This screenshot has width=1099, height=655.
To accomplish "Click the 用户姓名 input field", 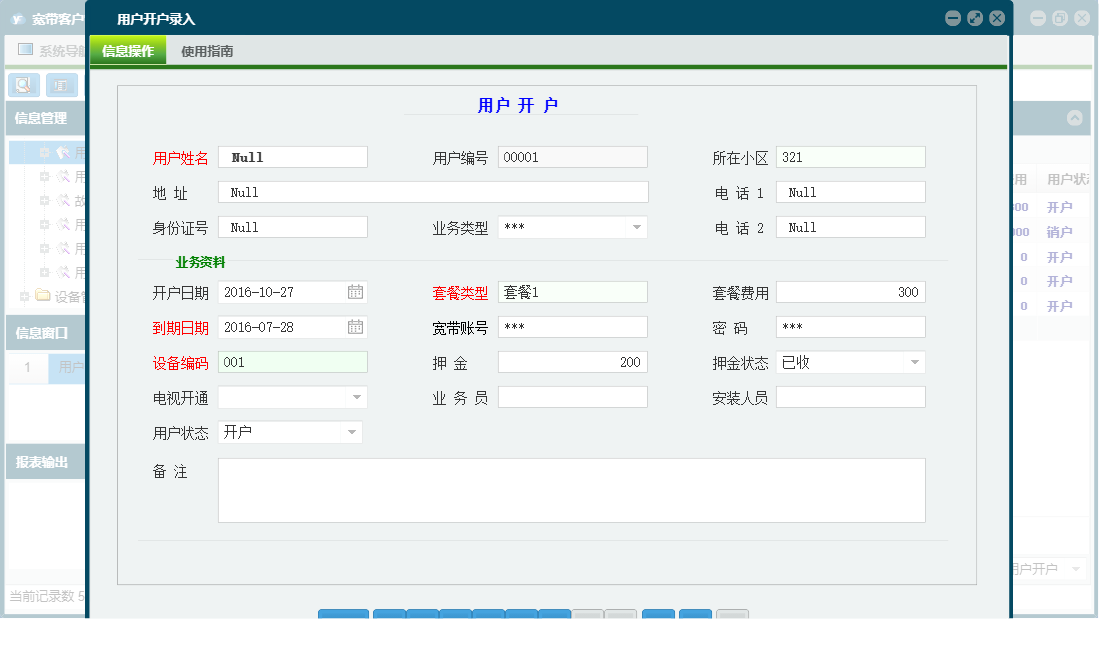I will pyautogui.click(x=292, y=157).
